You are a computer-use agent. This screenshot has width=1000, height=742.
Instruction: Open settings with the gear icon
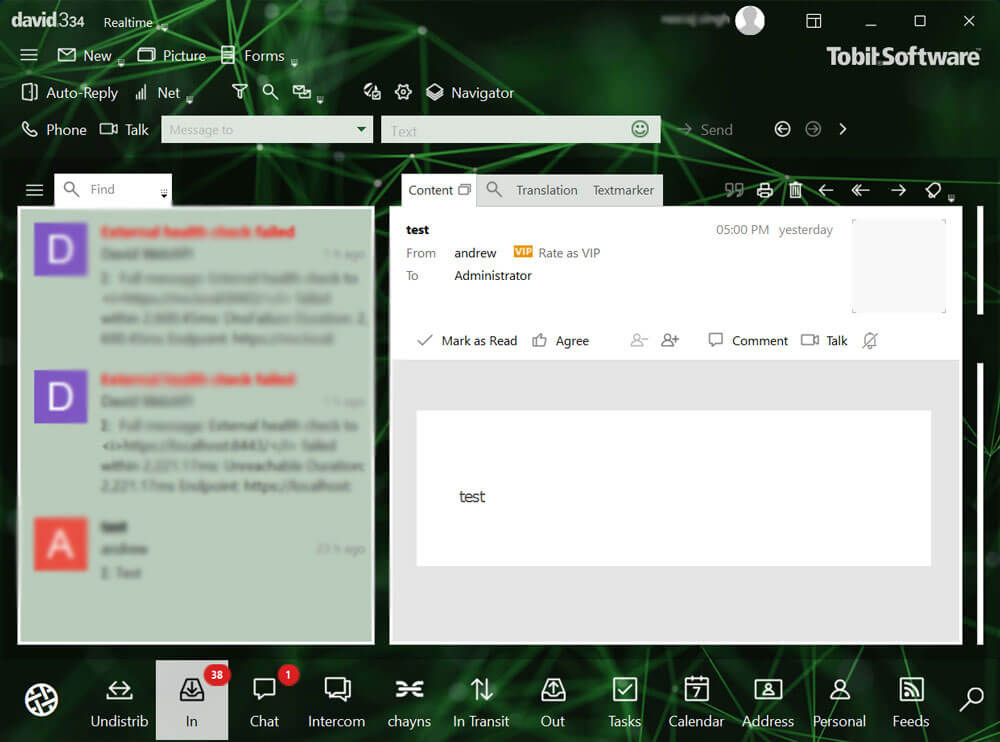click(x=403, y=92)
